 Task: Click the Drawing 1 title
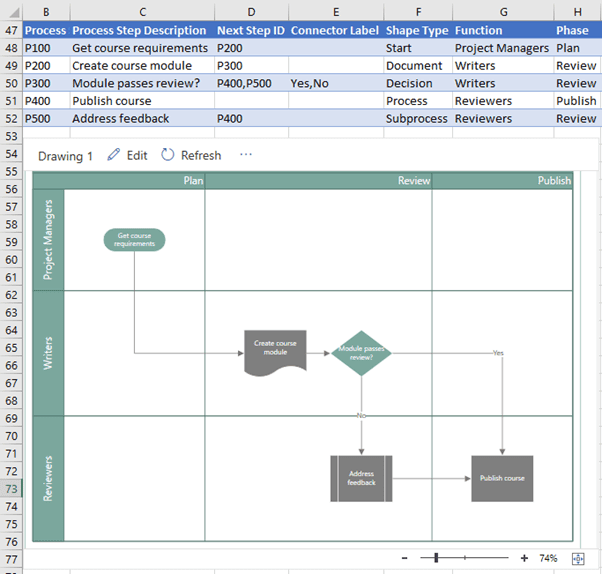65,156
